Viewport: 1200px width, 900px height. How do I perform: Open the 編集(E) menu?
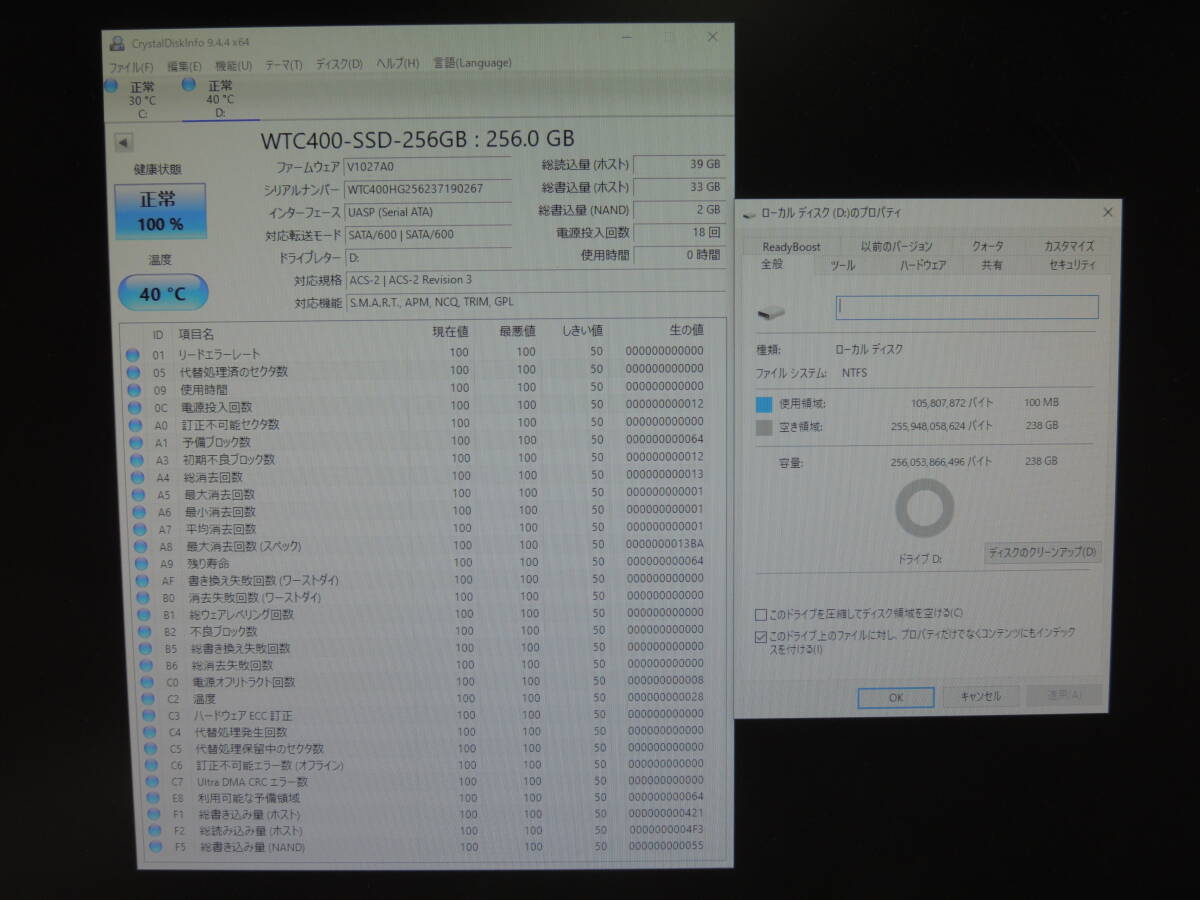[x=184, y=66]
